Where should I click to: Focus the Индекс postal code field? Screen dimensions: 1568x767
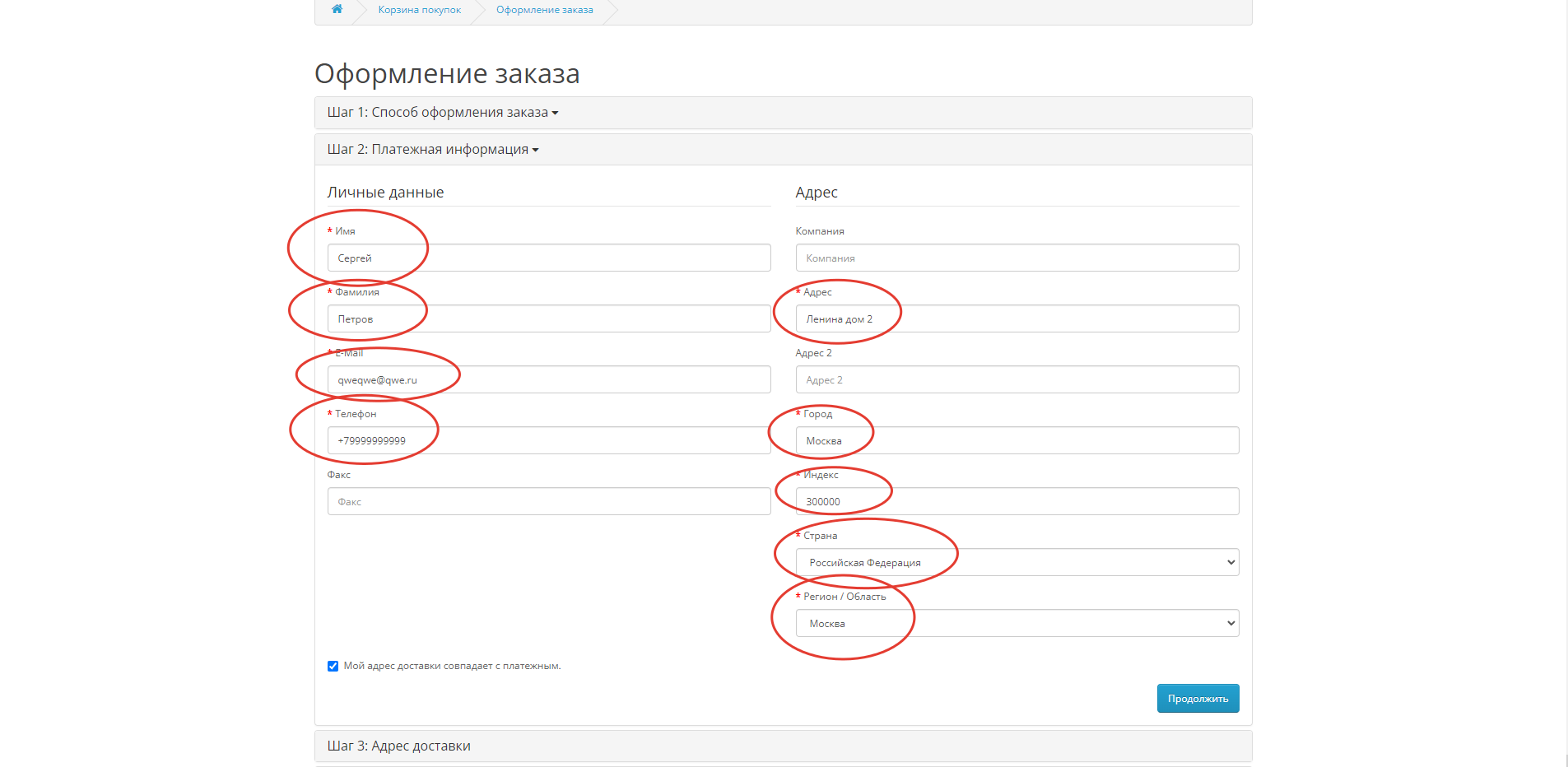pyautogui.click(x=1017, y=502)
